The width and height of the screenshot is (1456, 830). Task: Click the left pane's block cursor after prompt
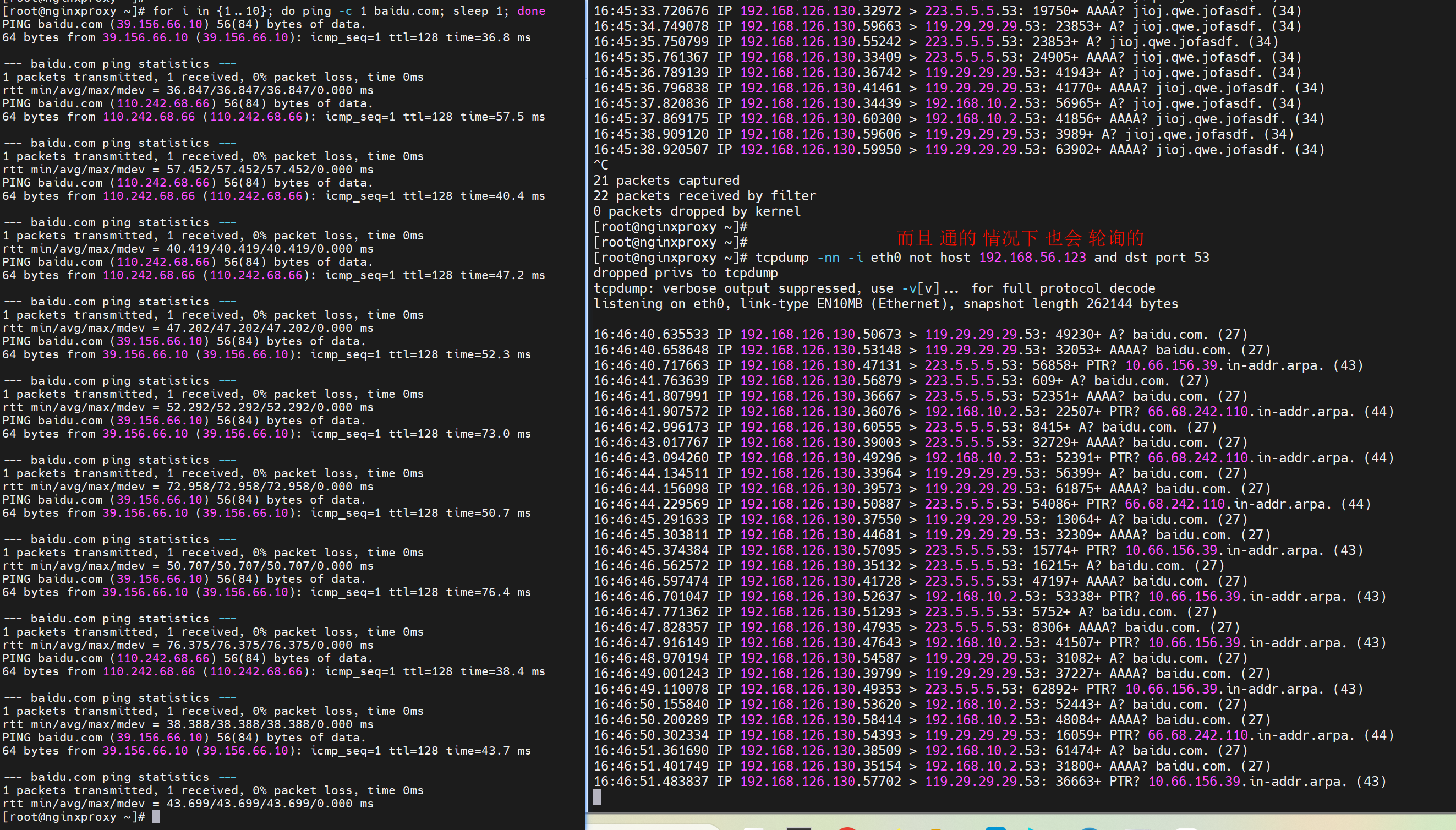156,817
